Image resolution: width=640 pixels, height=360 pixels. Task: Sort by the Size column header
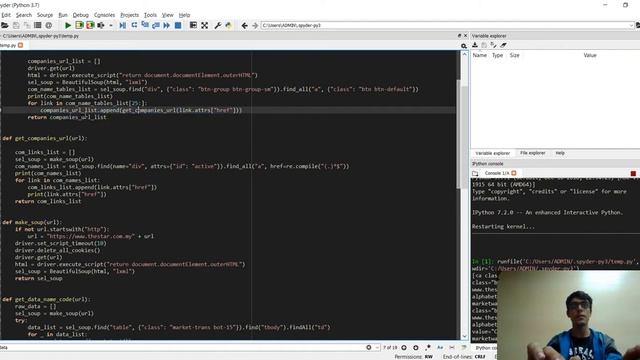pos(515,55)
